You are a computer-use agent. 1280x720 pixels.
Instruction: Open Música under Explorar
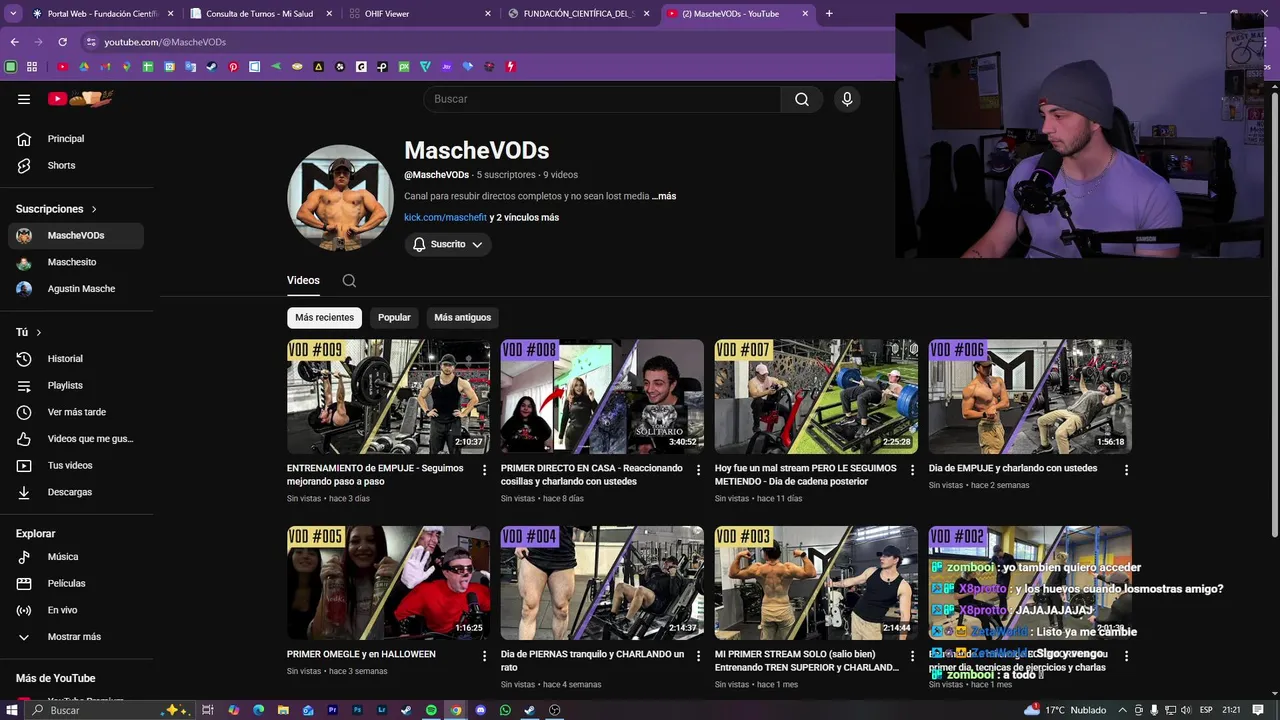point(76,557)
